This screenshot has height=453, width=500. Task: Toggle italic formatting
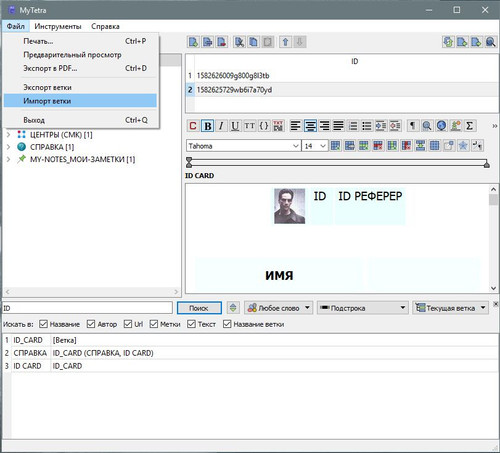(x=221, y=126)
